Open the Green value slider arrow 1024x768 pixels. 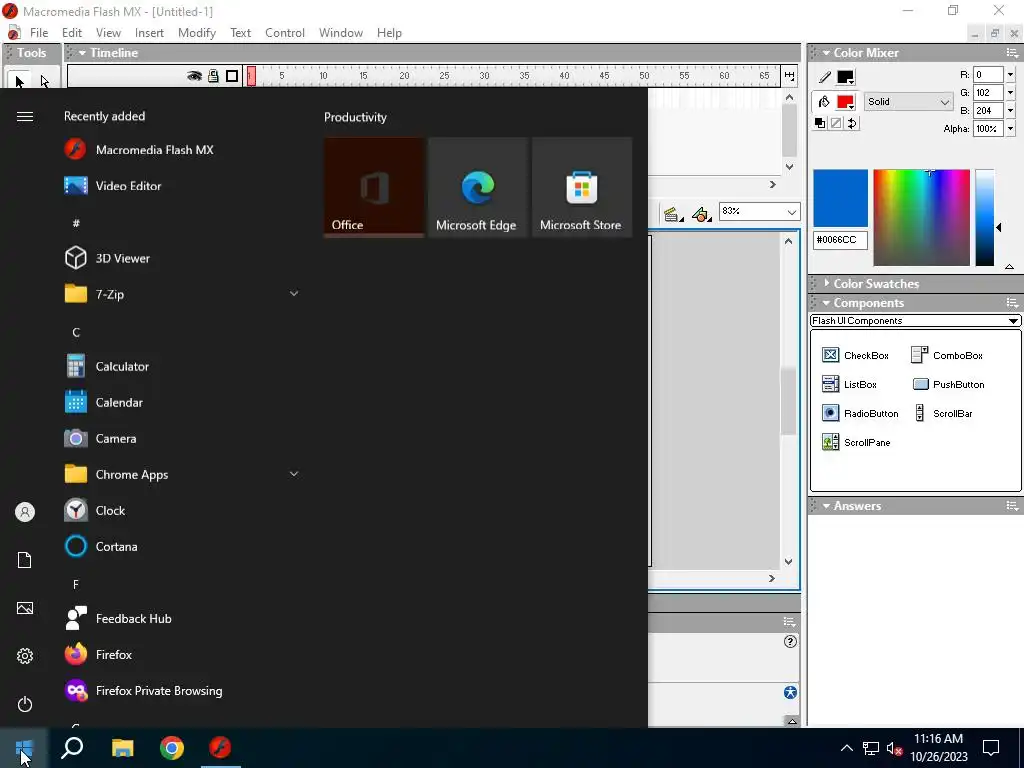[x=1010, y=93]
